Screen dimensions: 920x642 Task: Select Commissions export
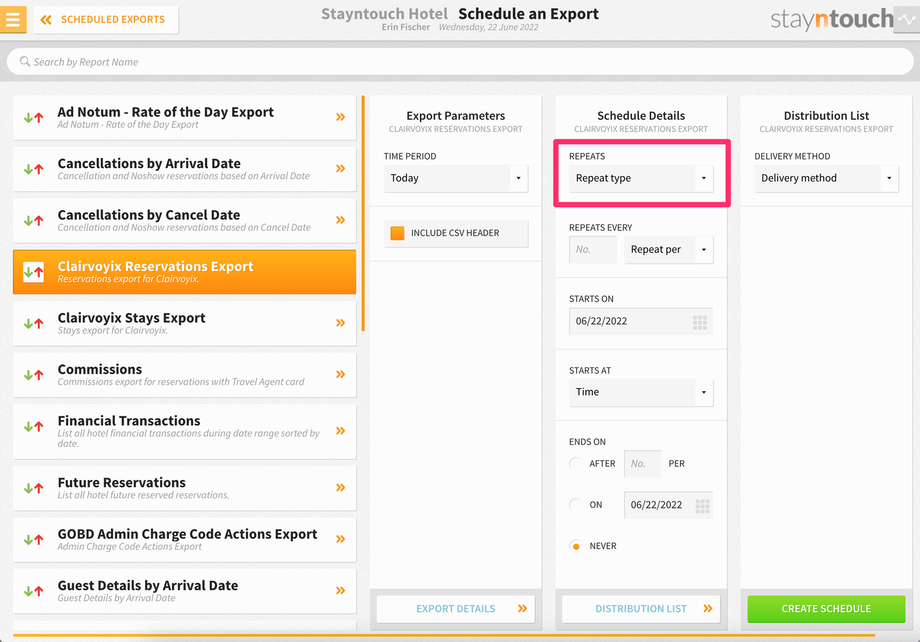184,375
